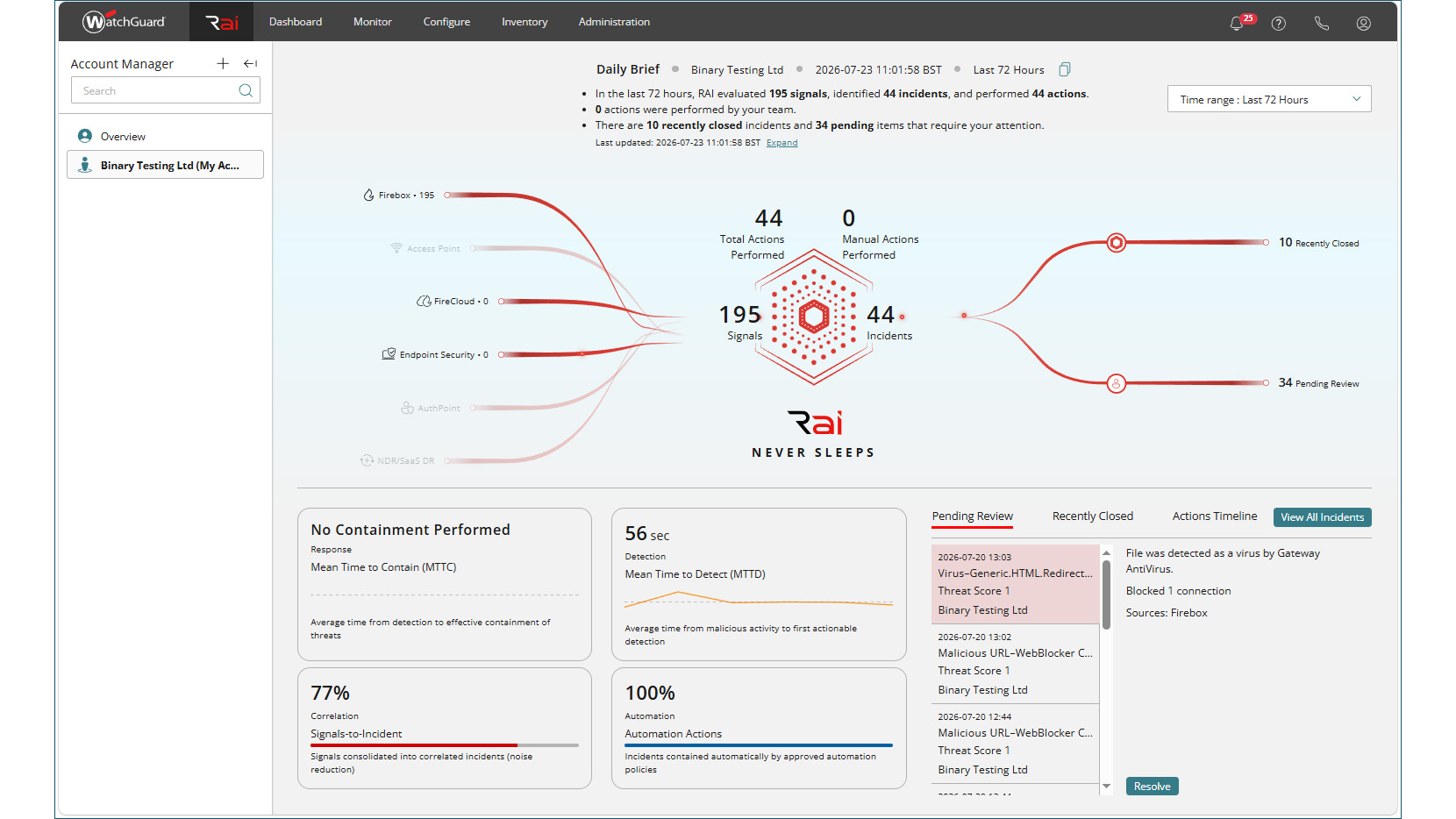This screenshot has height=819, width=1456.
Task: Open the Rai logo tab in the header
Action: tap(221, 22)
